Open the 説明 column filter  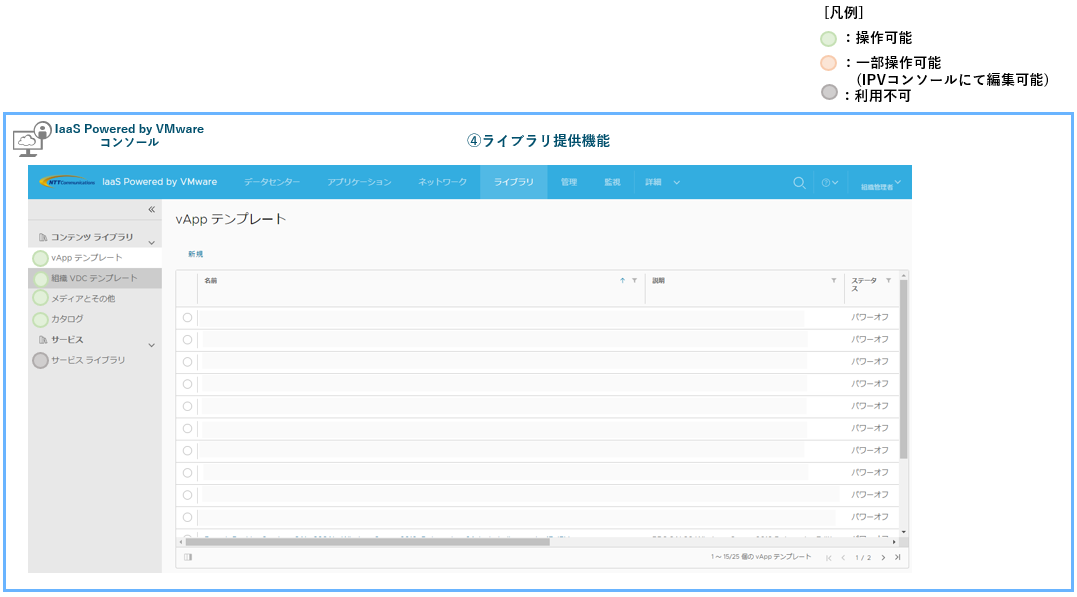point(834,280)
